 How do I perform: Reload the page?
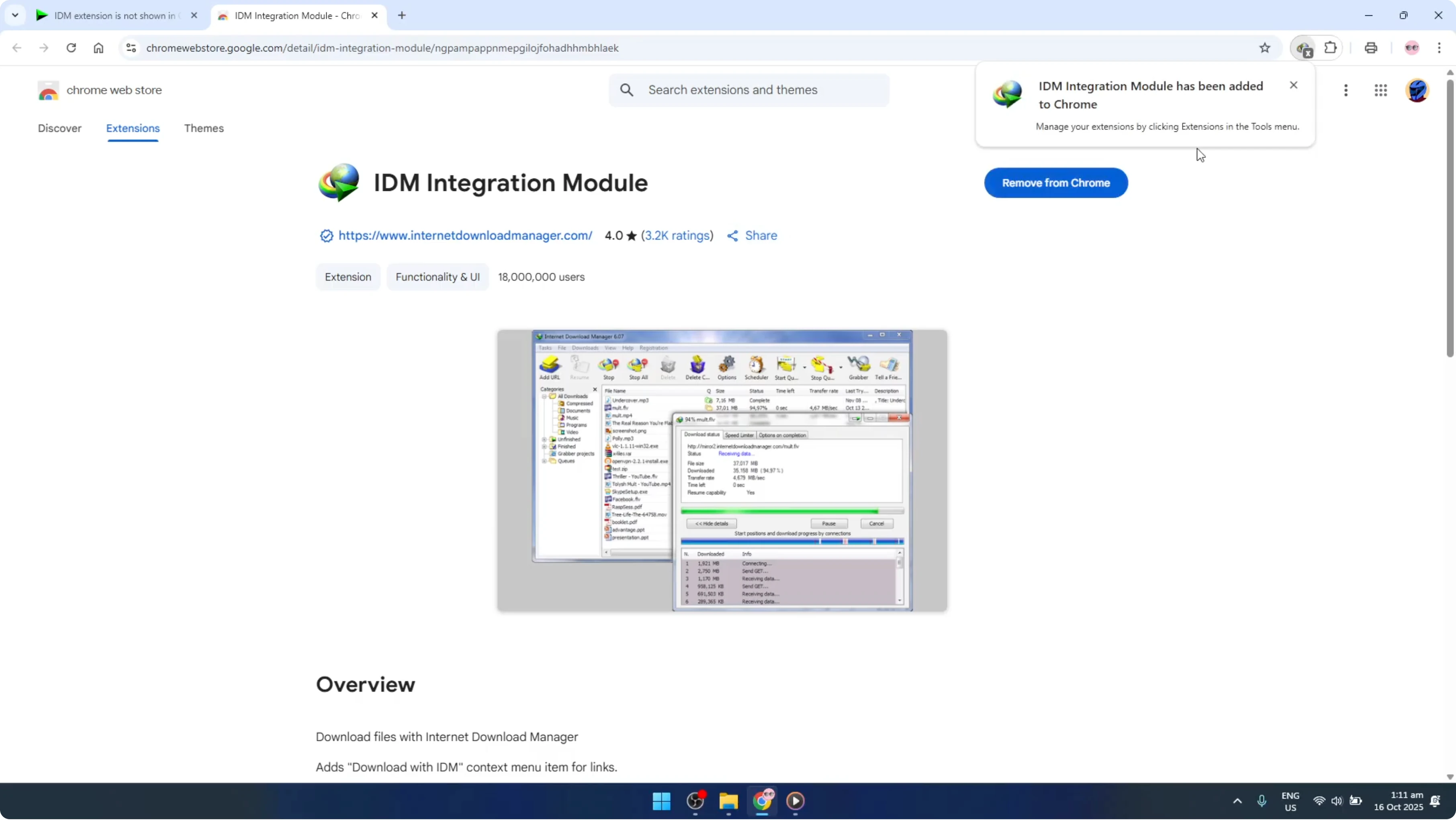[71, 48]
